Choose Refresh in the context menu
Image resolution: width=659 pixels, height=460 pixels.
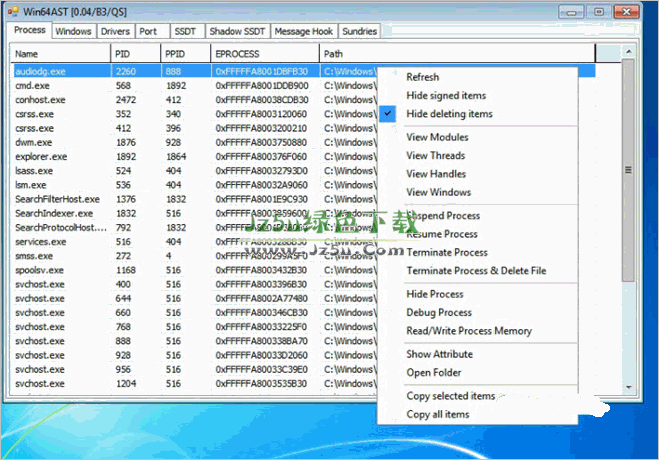[477, 77]
